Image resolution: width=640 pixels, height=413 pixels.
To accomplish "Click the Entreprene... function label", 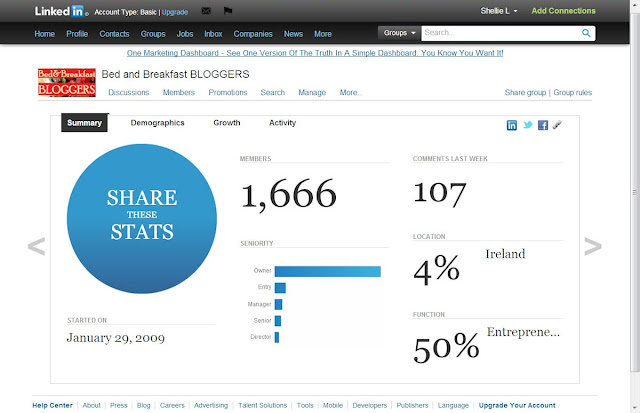I will point(523,332).
